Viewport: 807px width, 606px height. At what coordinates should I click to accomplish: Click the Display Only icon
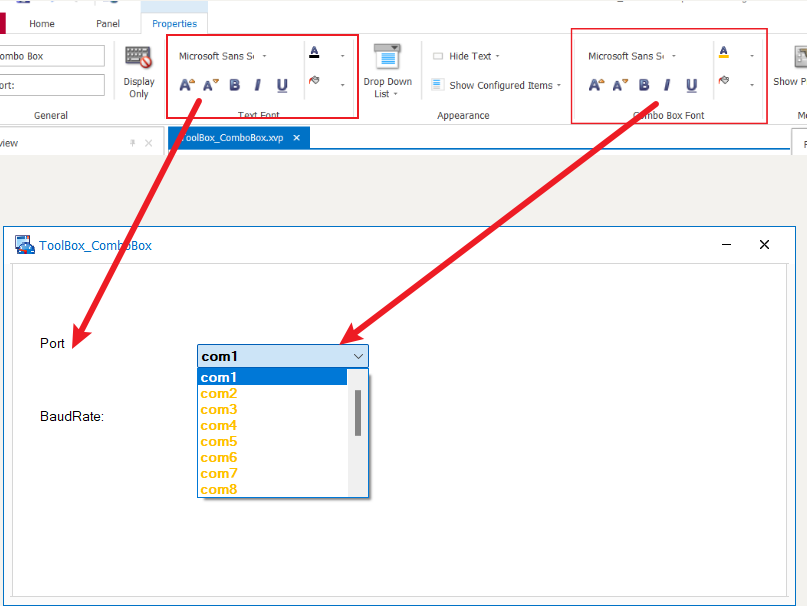138,57
